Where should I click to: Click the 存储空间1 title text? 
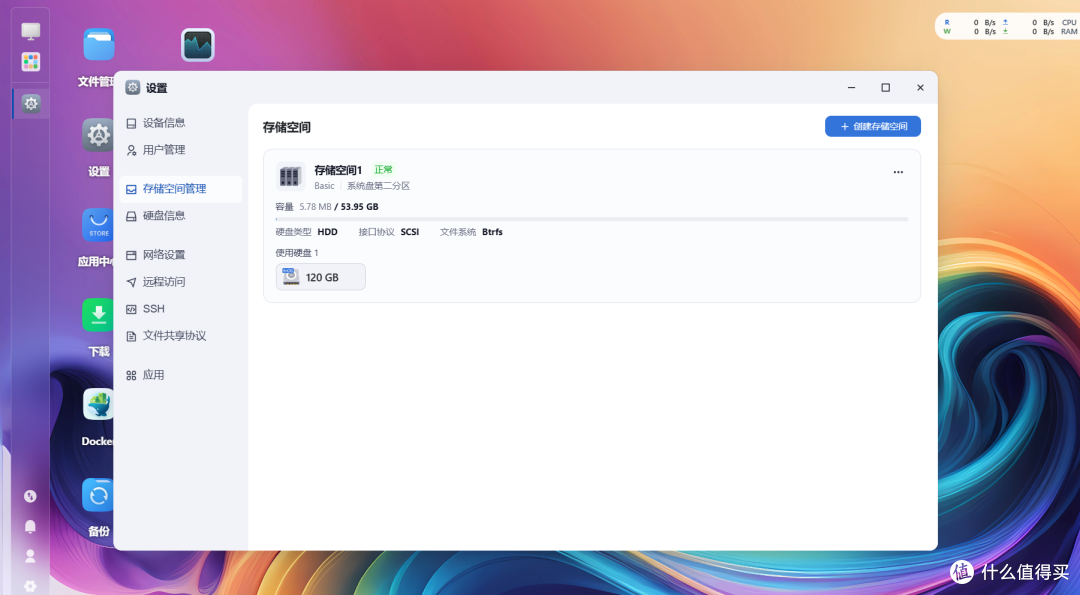[338, 170]
